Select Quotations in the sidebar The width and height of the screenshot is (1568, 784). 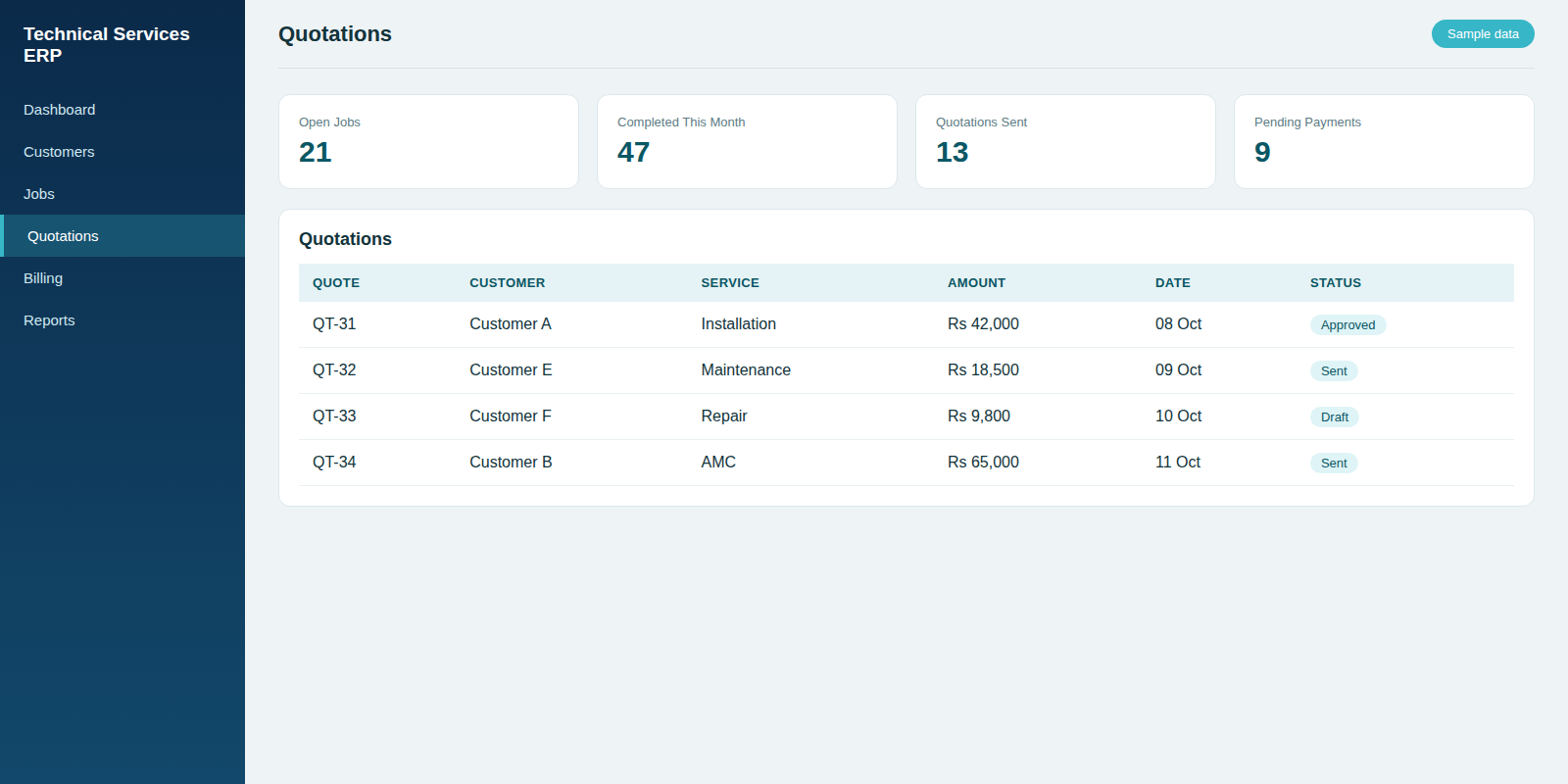122,236
